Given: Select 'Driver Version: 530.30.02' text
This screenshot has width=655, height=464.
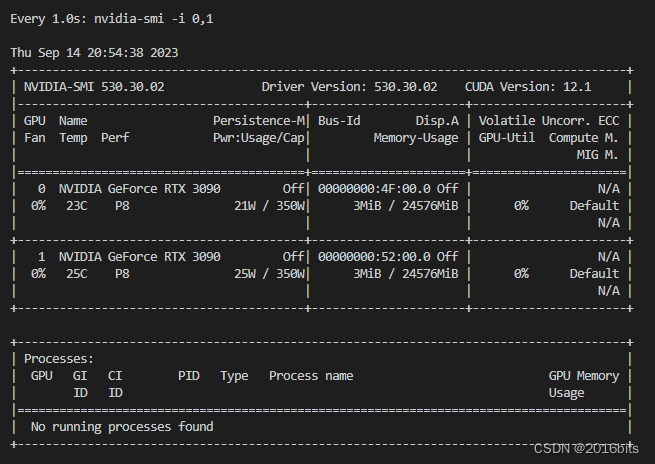Looking at the screenshot, I should pos(350,87).
